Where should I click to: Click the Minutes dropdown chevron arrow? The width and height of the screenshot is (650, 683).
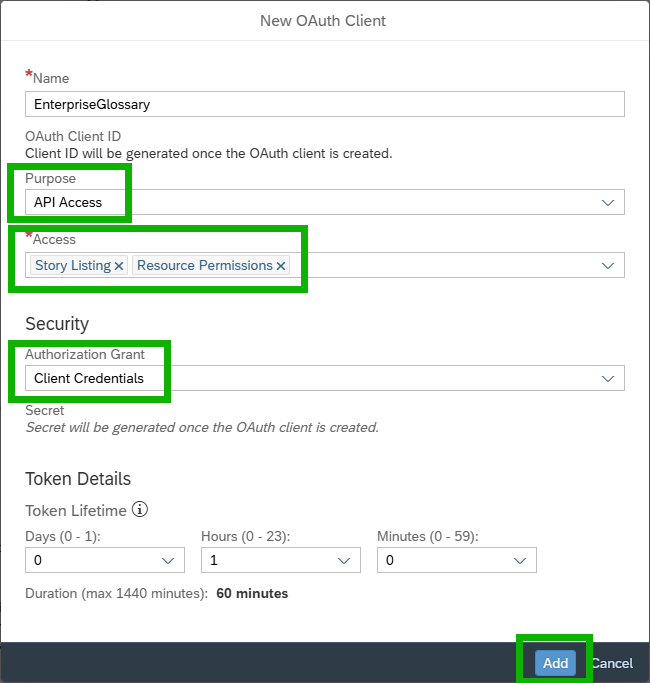520,561
